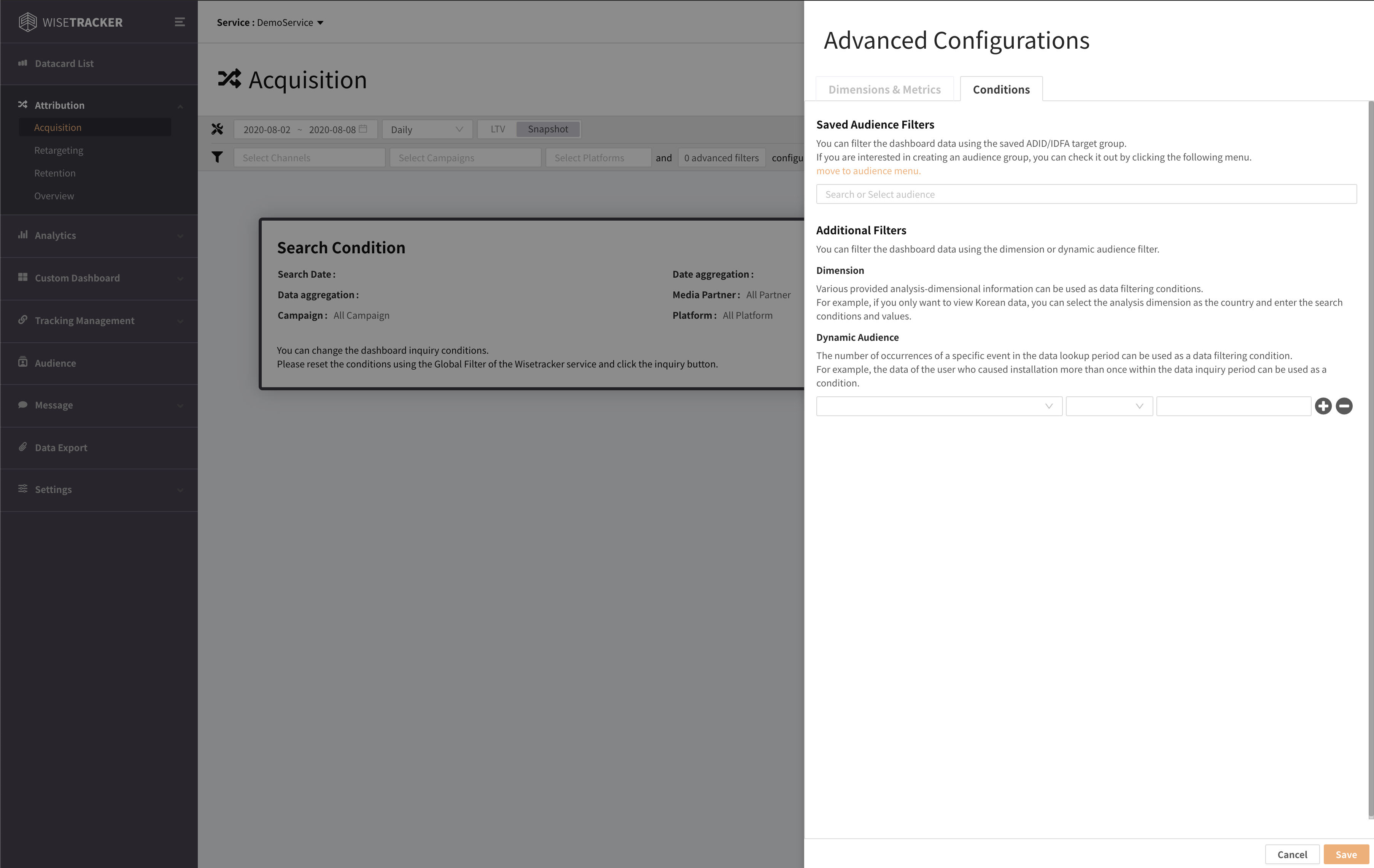
Task: Click the Save button
Action: point(1345,854)
